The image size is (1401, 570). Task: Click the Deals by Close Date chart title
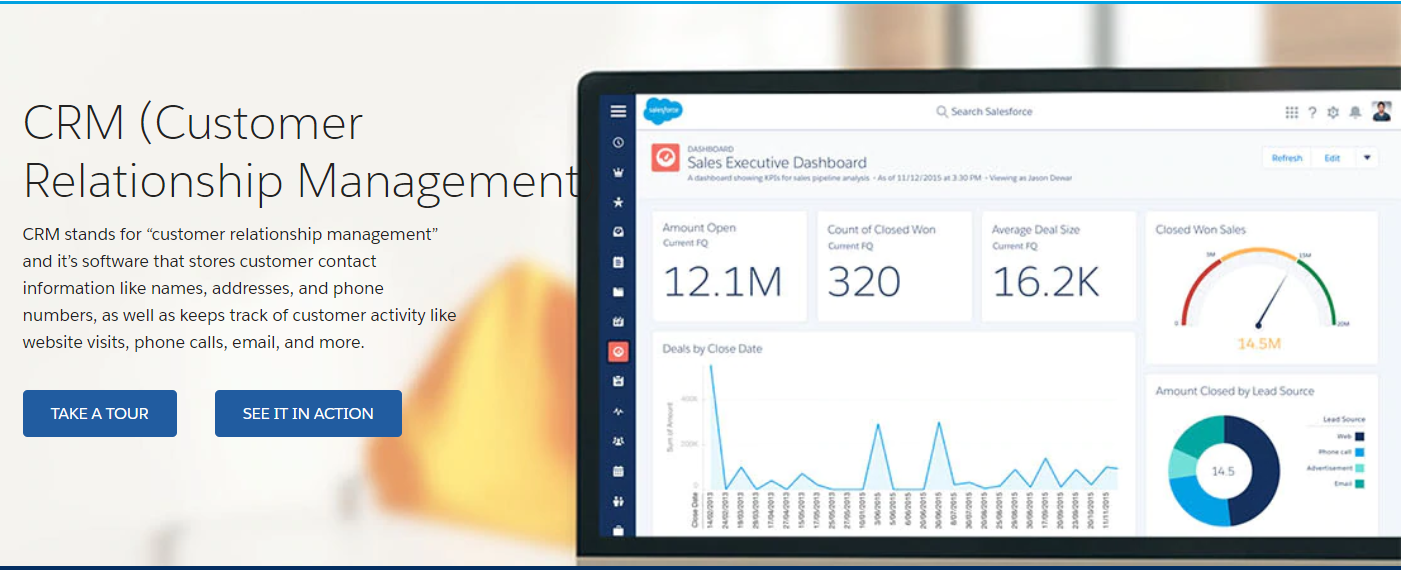(x=712, y=349)
